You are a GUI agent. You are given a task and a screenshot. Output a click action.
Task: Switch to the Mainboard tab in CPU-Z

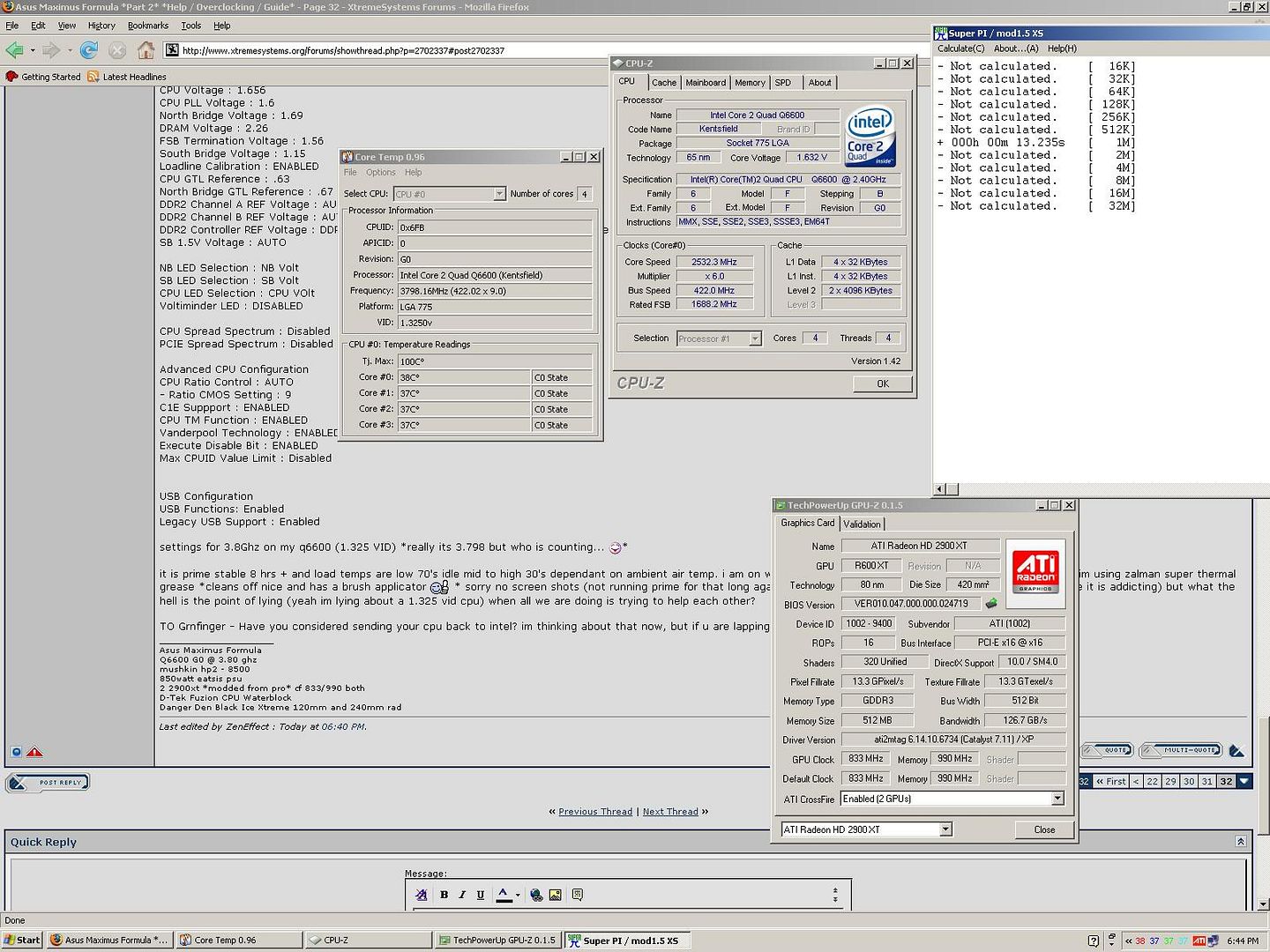(x=706, y=83)
